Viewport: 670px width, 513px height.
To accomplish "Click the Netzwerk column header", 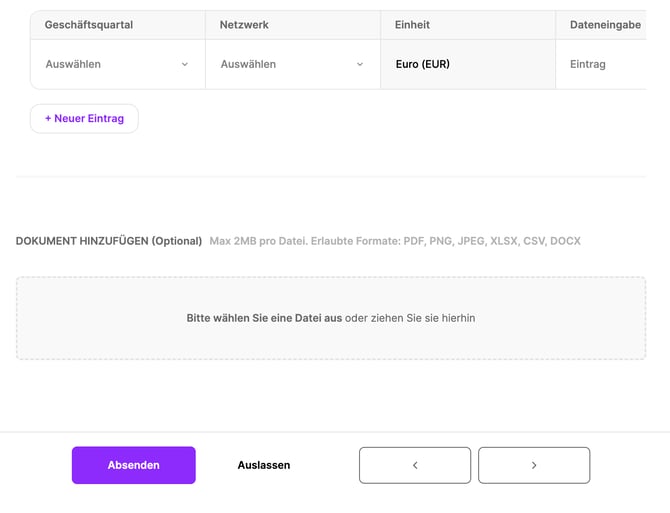I will coord(244,24).
